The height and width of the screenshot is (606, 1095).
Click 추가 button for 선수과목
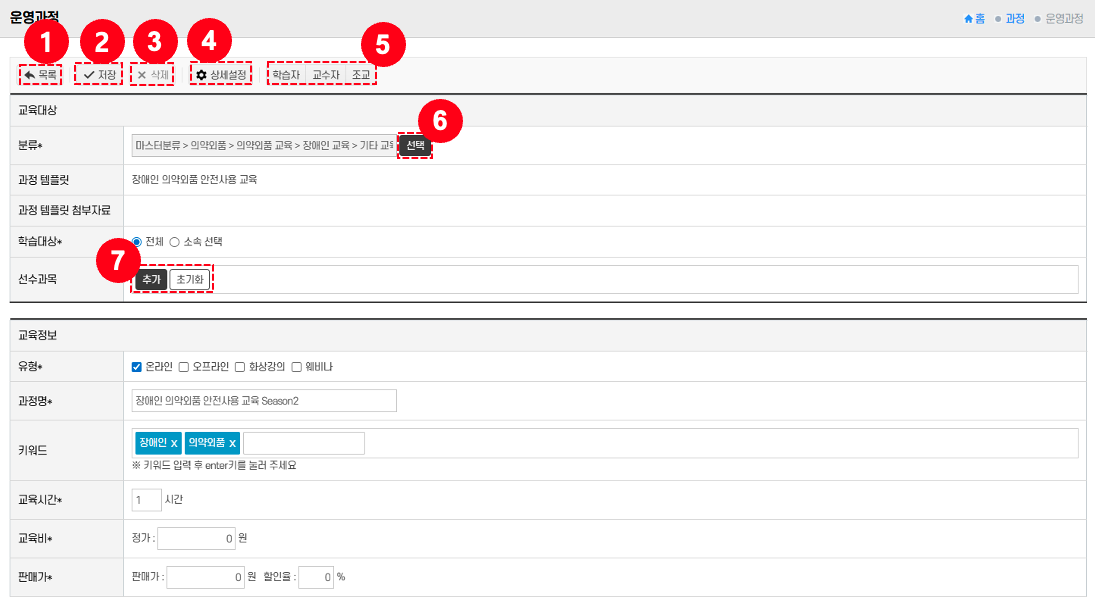[151, 280]
